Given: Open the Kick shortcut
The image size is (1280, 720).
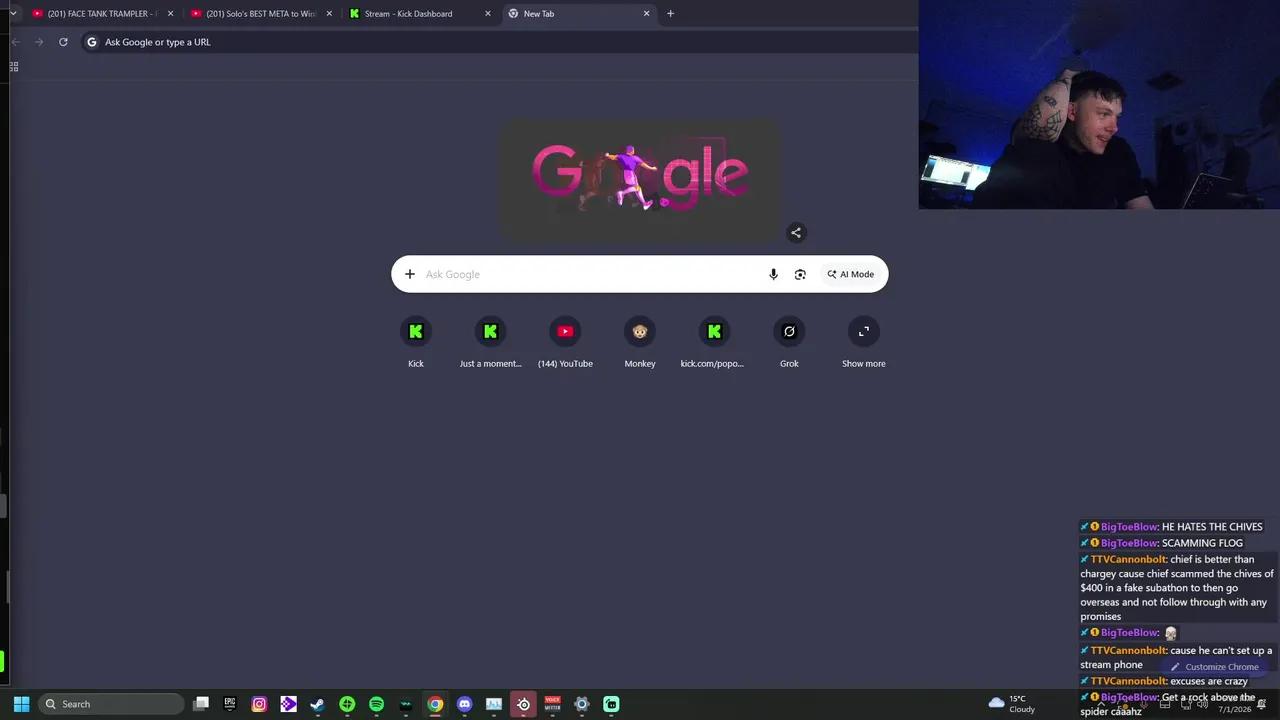Looking at the screenshot, I should click(416, 342).
